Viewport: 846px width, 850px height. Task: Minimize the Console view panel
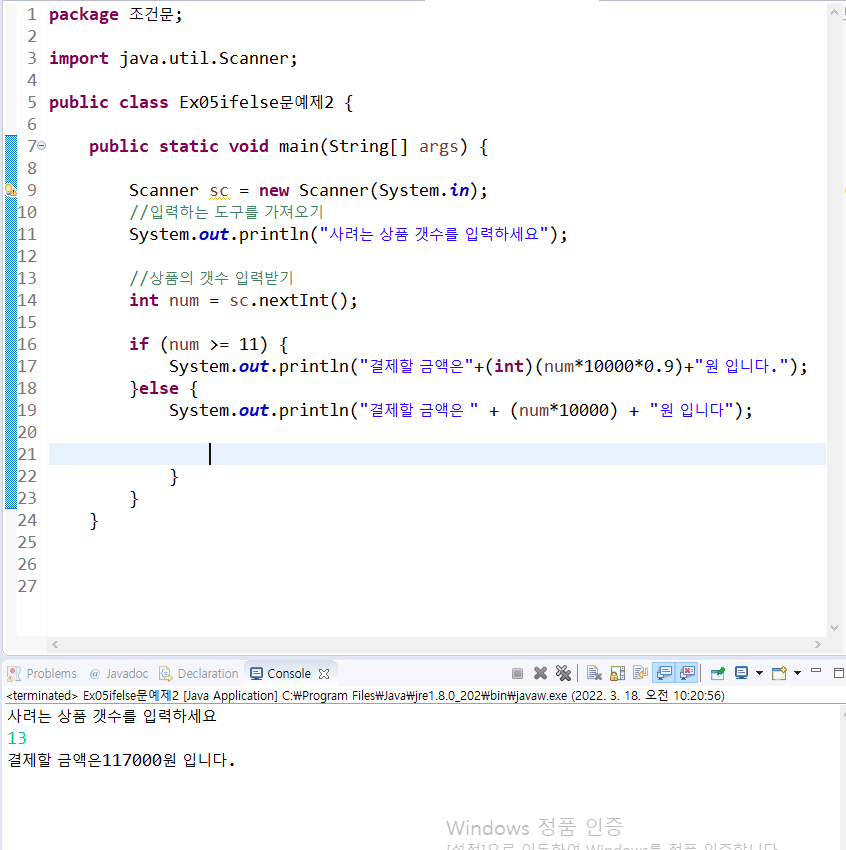pos(816,672)
